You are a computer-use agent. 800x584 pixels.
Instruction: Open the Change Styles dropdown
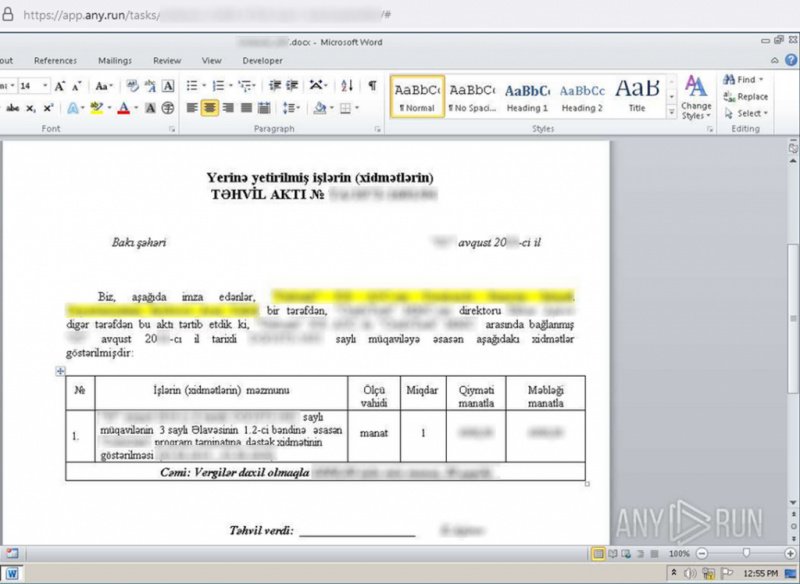point(696,98)
